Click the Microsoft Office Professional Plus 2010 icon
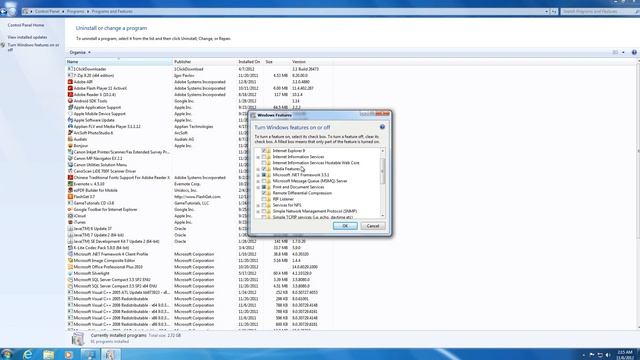The height and width of the screenshot is (360, 640). 70,267
